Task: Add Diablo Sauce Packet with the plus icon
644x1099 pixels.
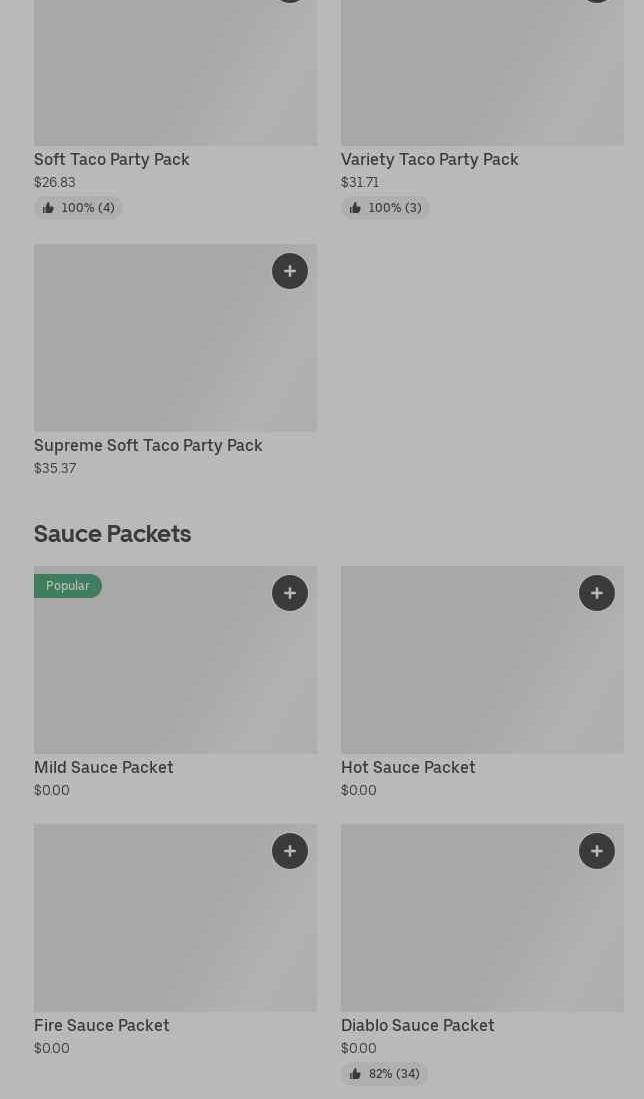Action: point(597,851)
